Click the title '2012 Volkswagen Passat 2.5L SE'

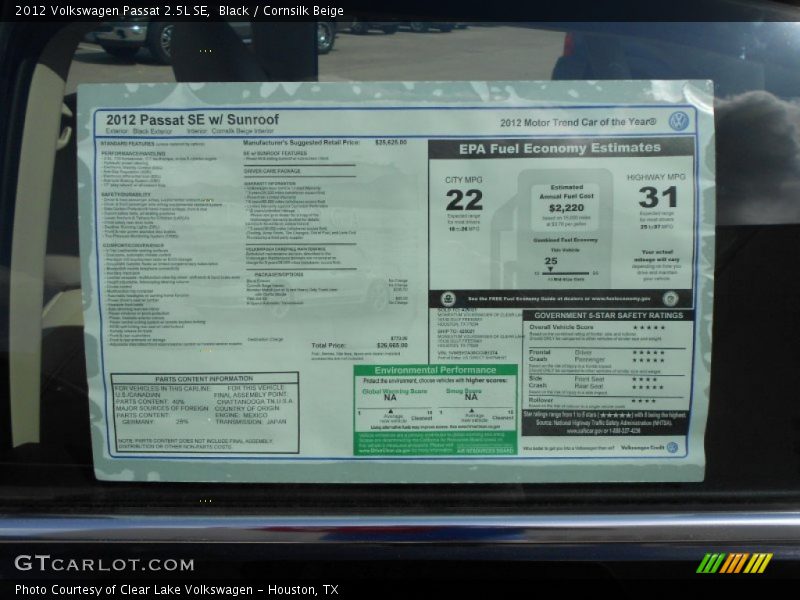coord(112,11)
